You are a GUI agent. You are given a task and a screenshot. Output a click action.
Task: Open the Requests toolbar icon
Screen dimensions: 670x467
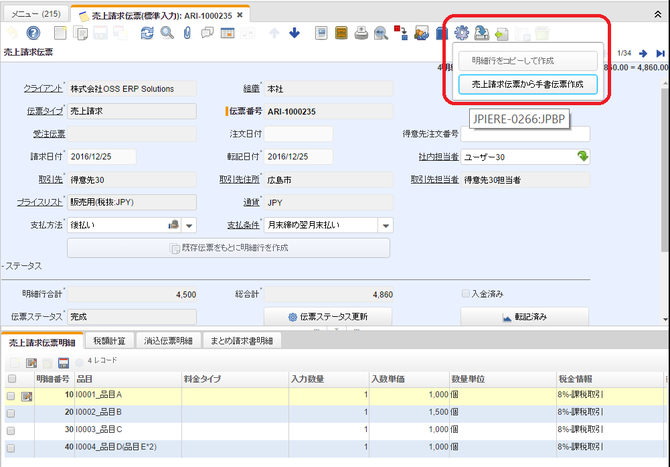click(x=421, y=33)
